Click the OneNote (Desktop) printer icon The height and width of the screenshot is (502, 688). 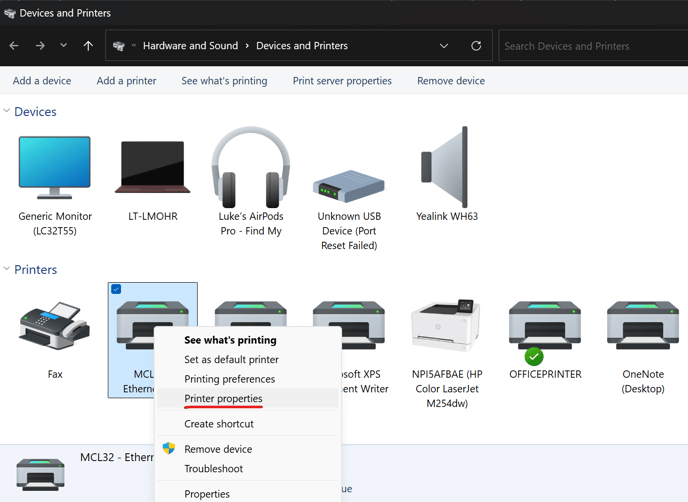(642, 326)
